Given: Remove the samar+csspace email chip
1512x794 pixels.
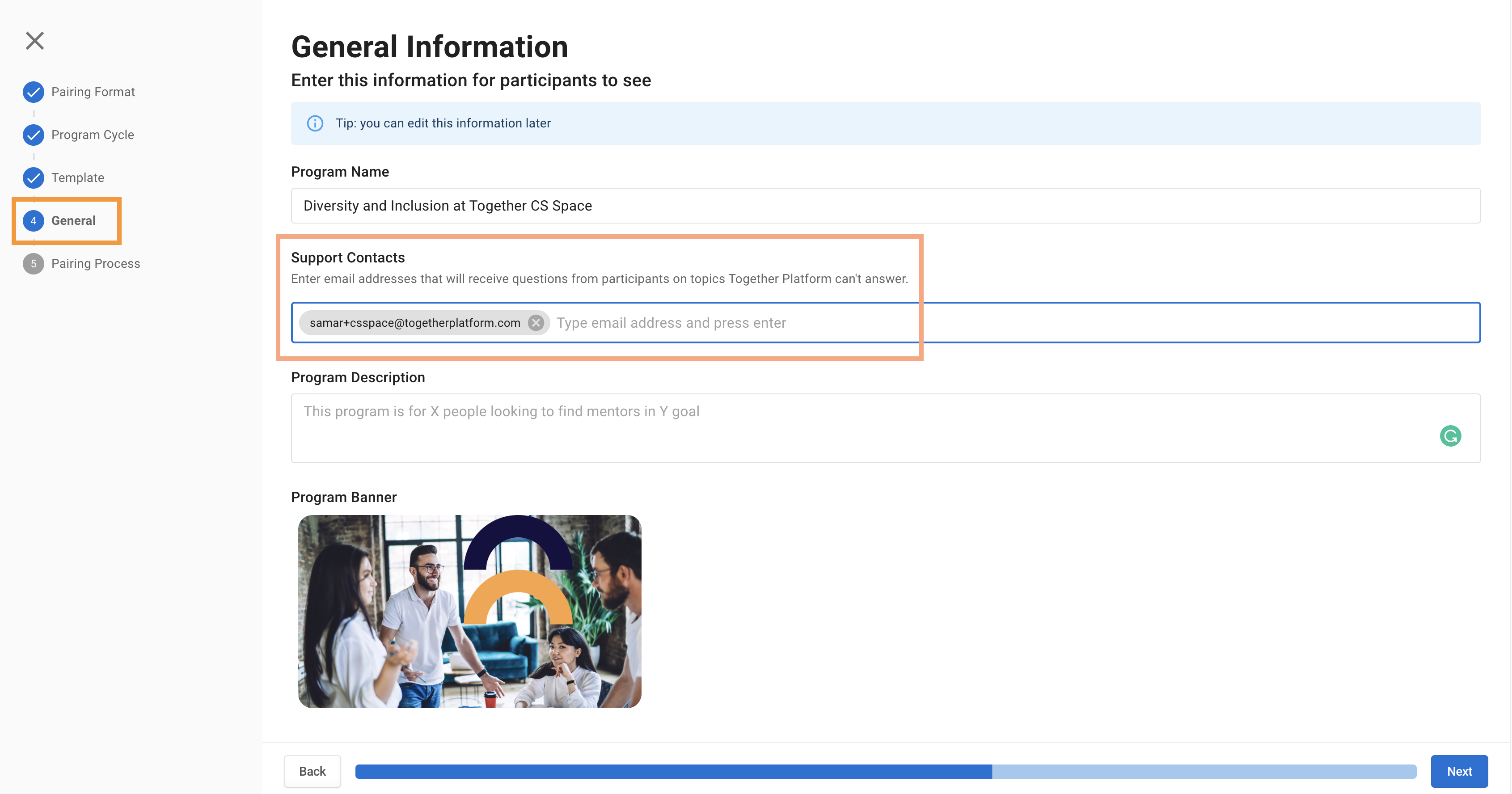Looking at the screenshot, I should (x=536, y=323).
